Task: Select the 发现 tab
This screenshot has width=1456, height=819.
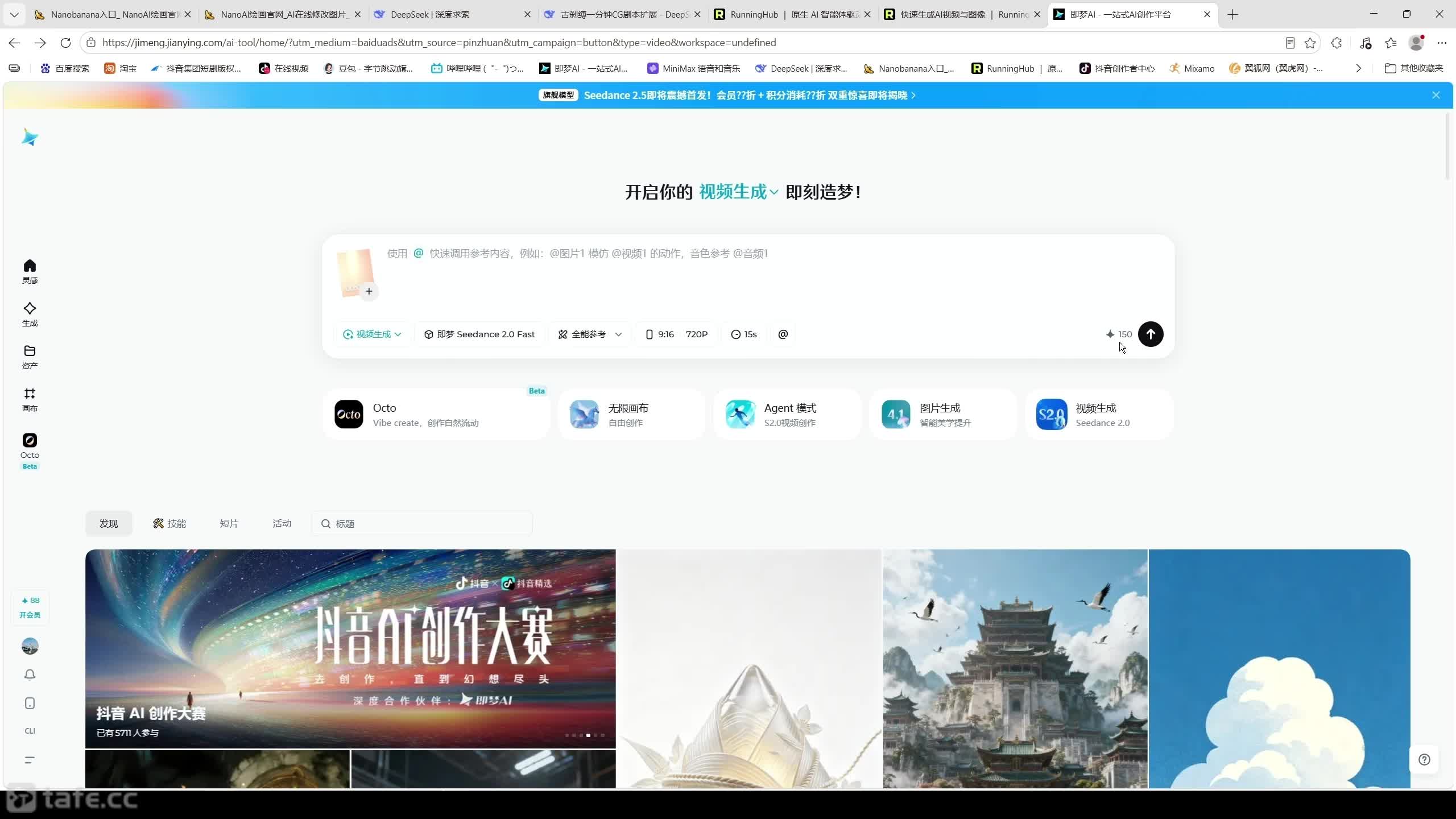Action: pyautogui.click(x=109, y=523)
